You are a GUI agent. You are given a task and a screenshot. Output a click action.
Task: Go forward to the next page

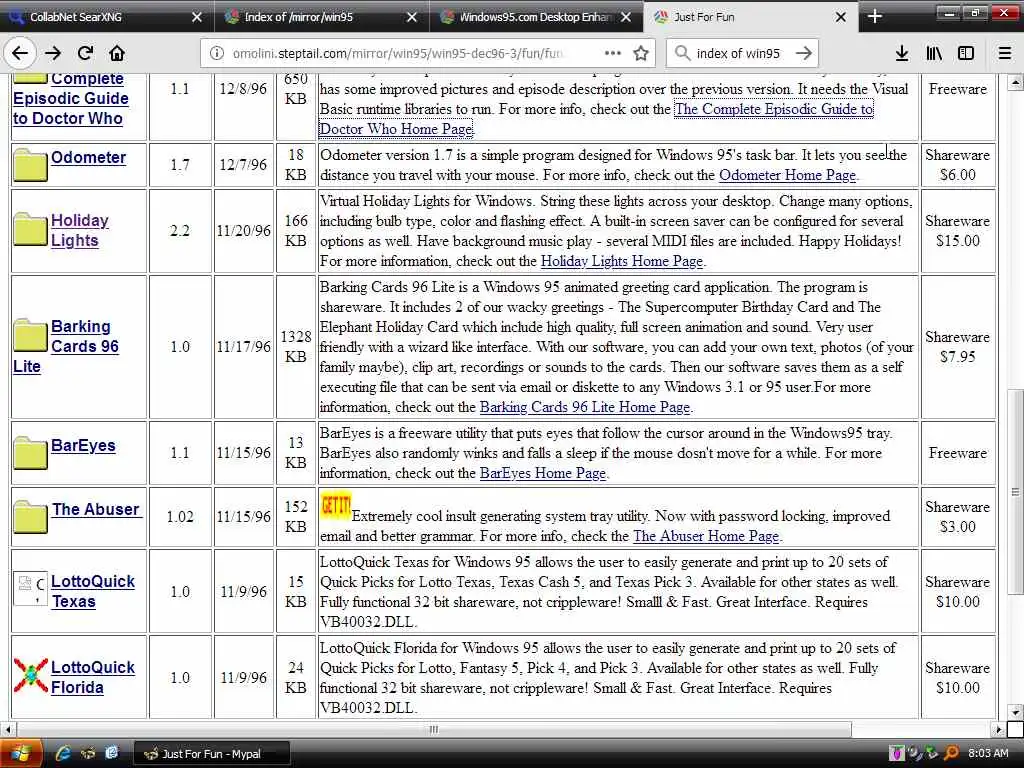coord(53,54)
